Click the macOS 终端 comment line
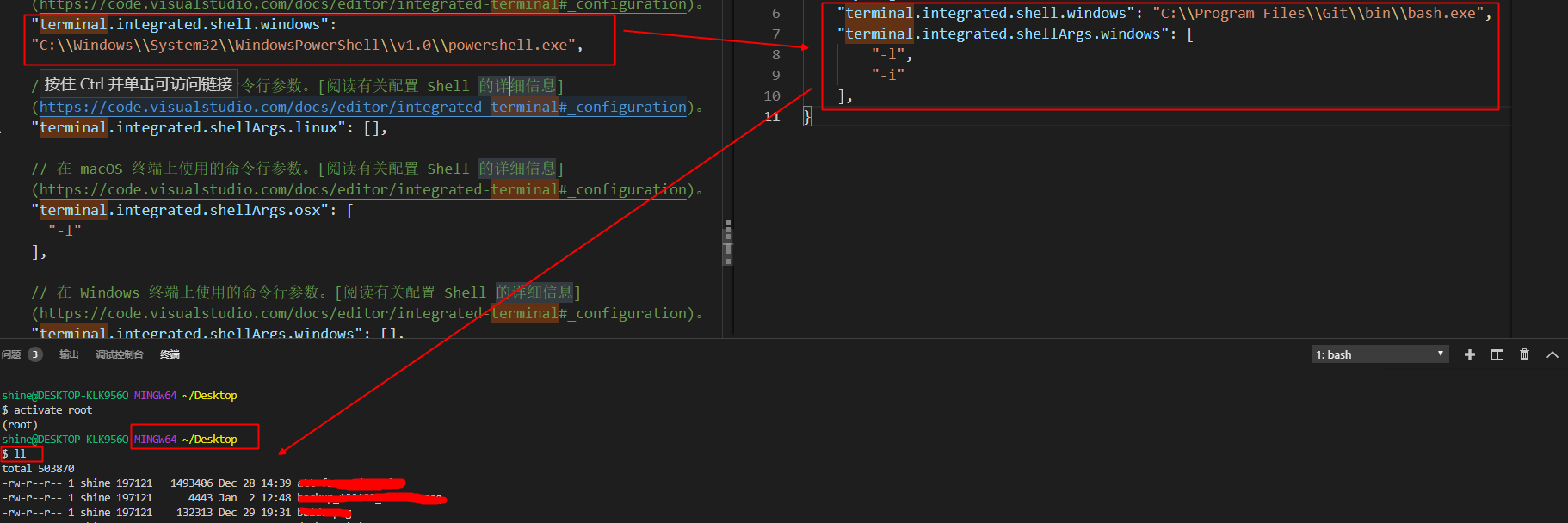Image resolution: width=1568 pixels, height=523 pixels. pyautogui.click(x=298, y=169)
